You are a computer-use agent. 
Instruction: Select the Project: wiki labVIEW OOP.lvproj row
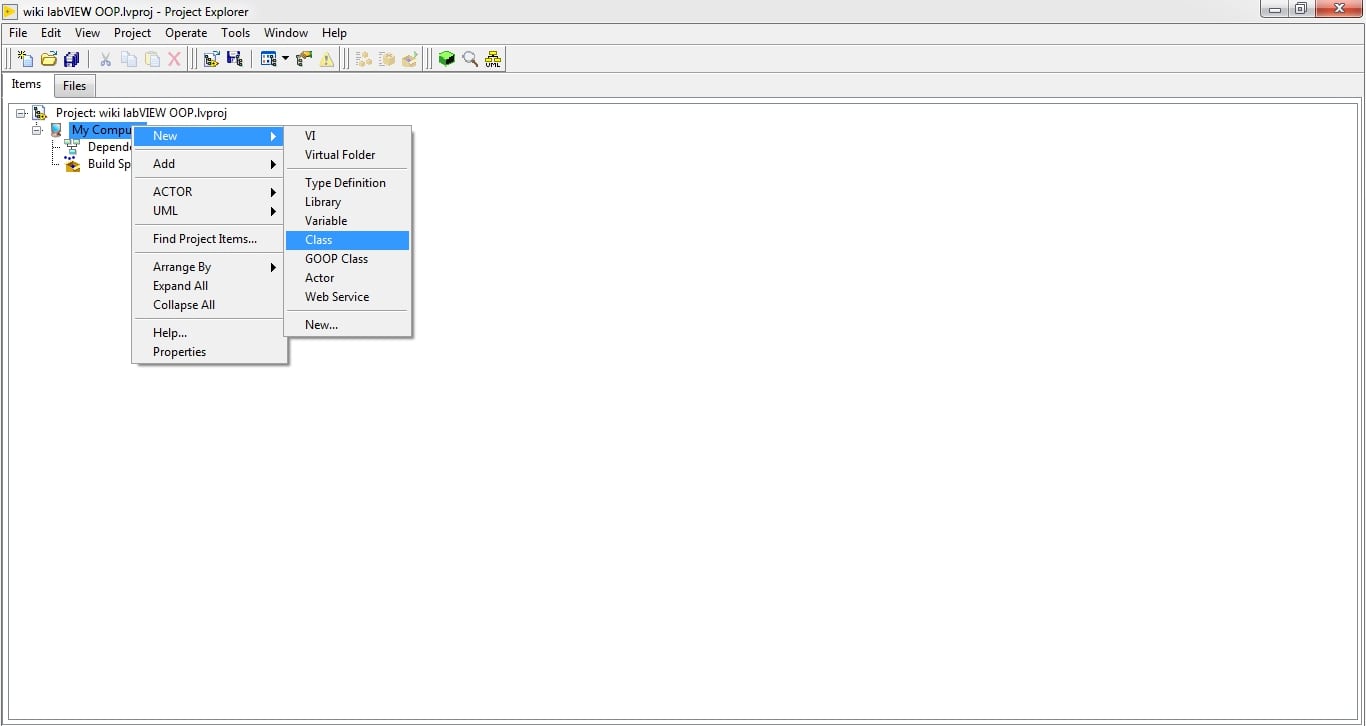click(141, 113)
